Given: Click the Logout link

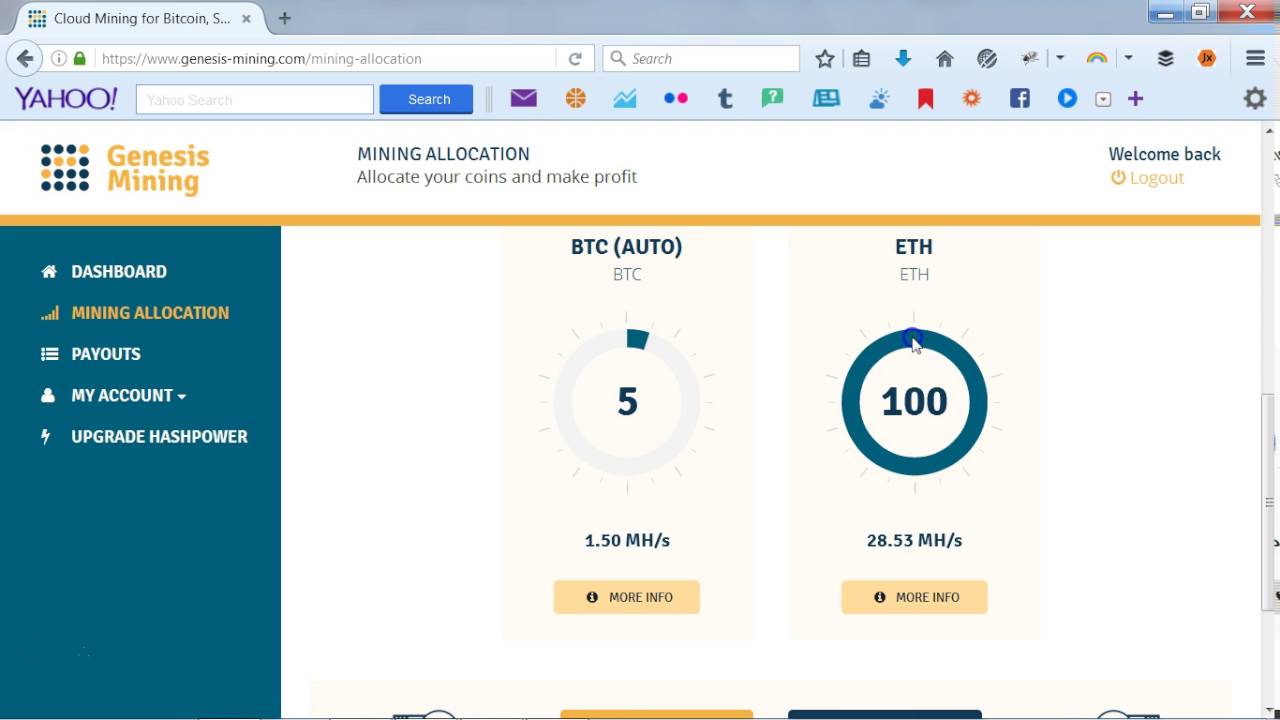Looking at the screenshot, I should (1147, 178).
